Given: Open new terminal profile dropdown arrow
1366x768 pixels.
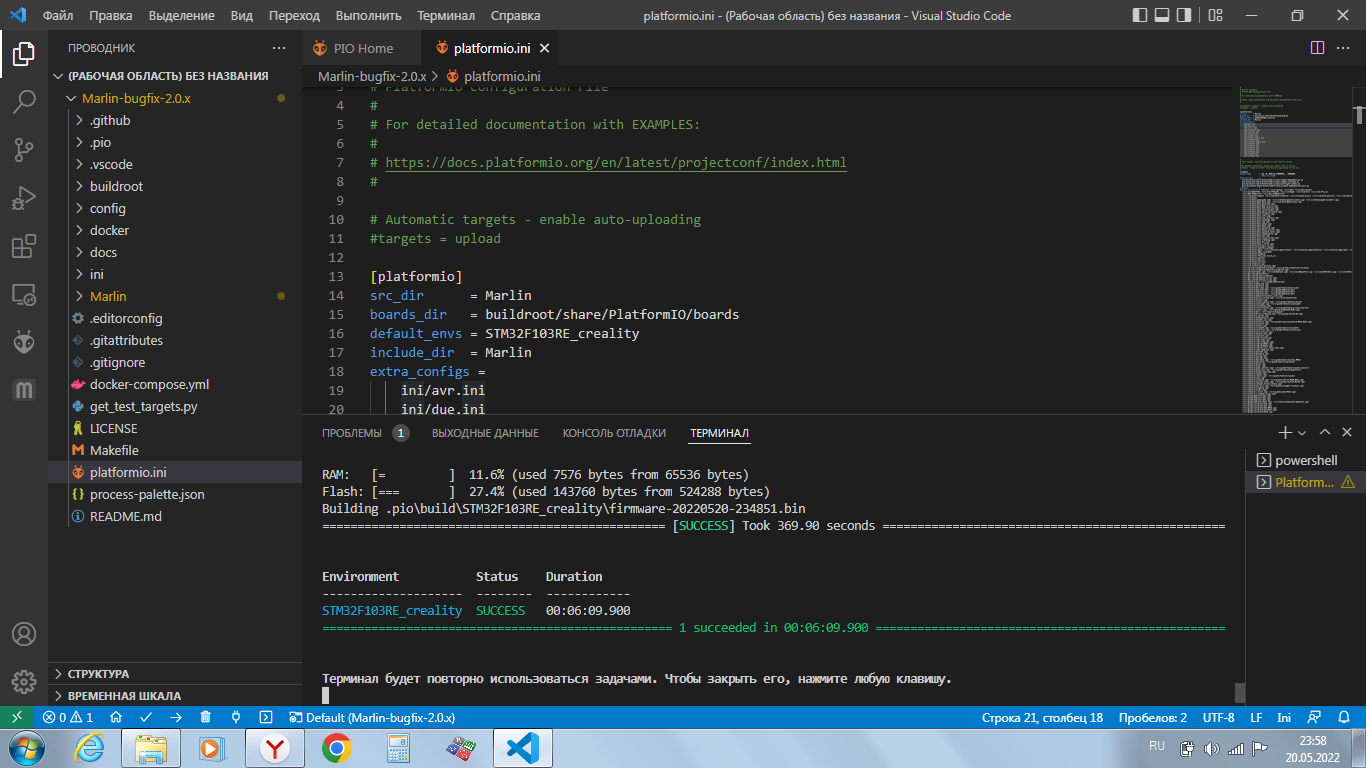Looking at the screenshot, I should point(1302,433).
